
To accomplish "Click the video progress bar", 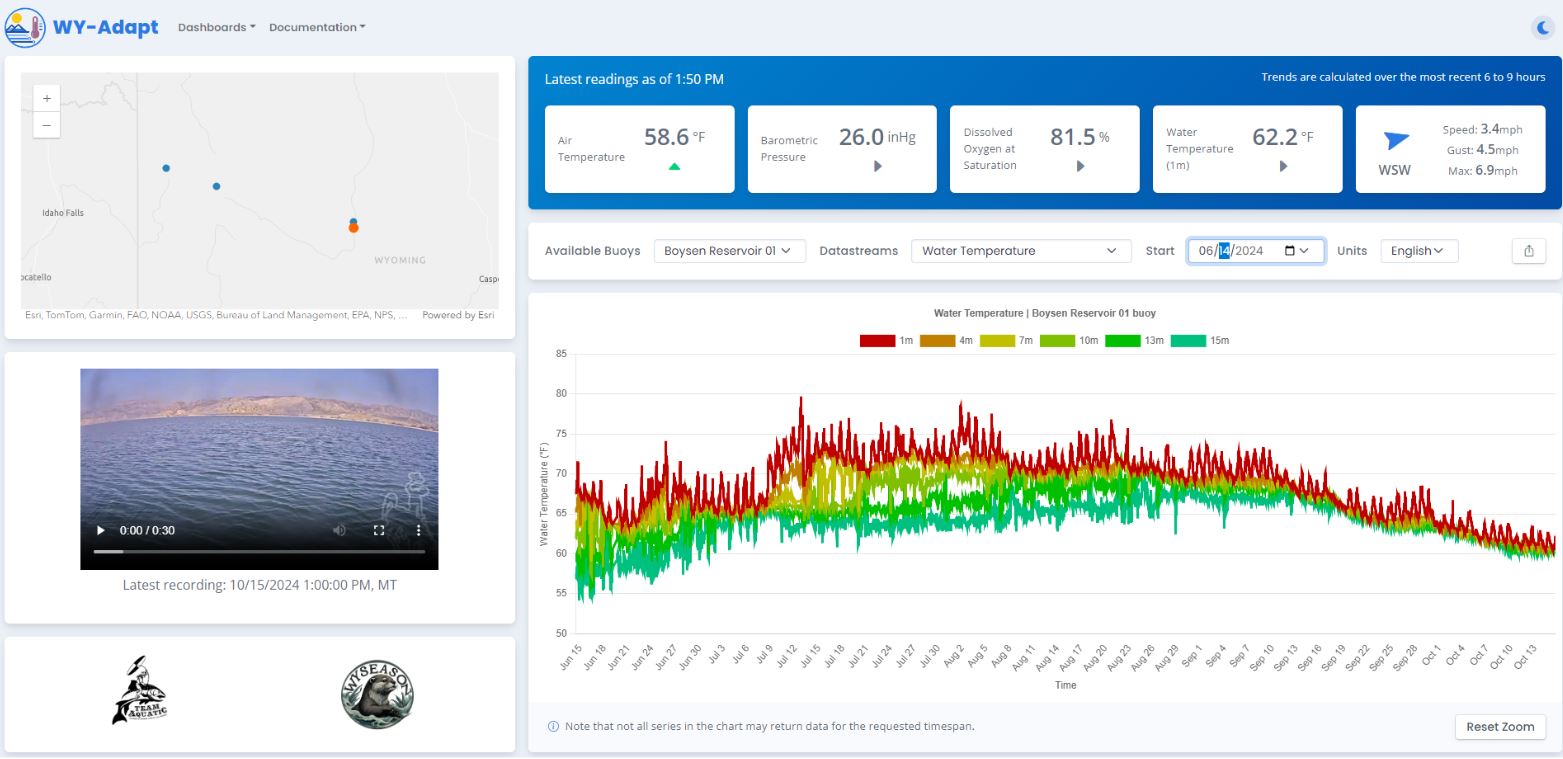I will coord(259,552).
